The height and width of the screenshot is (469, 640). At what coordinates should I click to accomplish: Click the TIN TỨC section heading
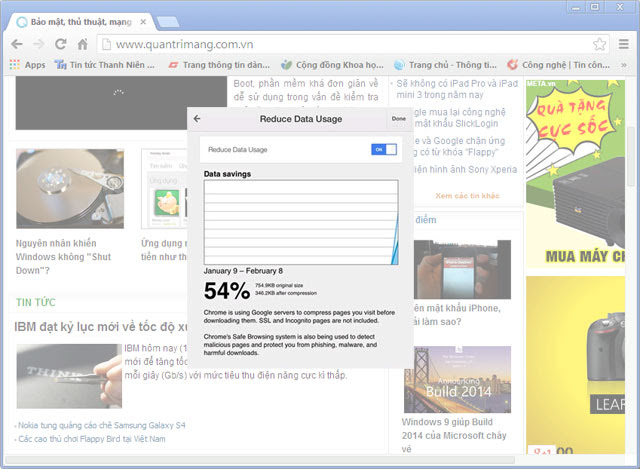point(36,302)
